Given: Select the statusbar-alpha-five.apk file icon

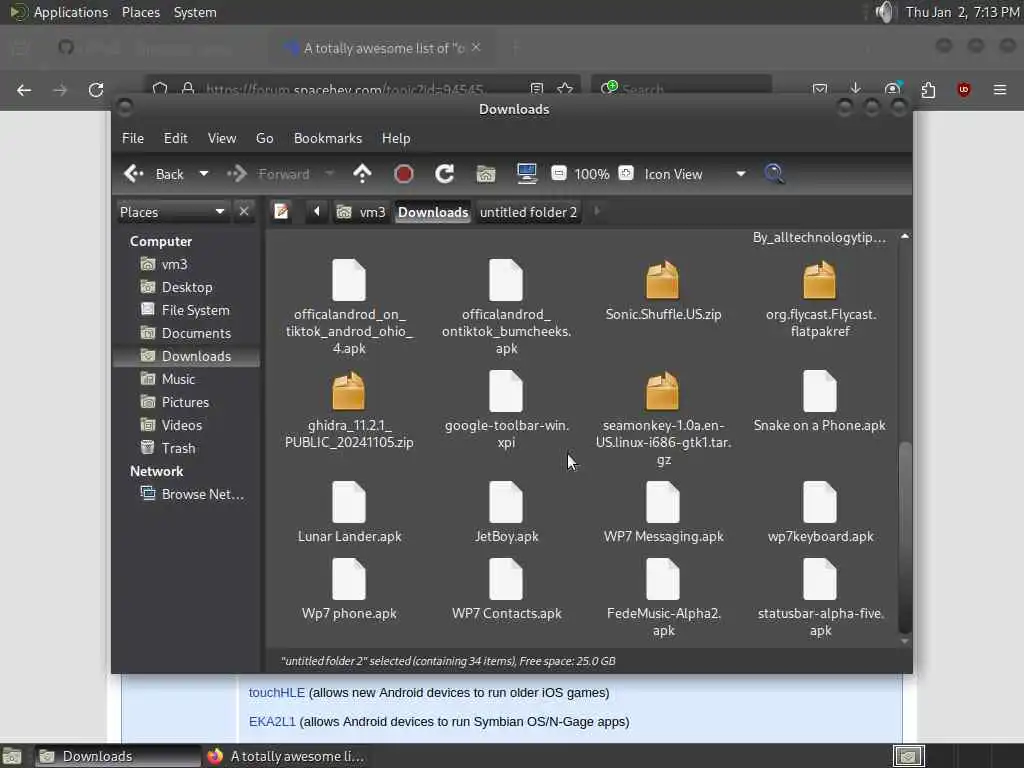Looking at the screenshot, I should click(820, 579).
